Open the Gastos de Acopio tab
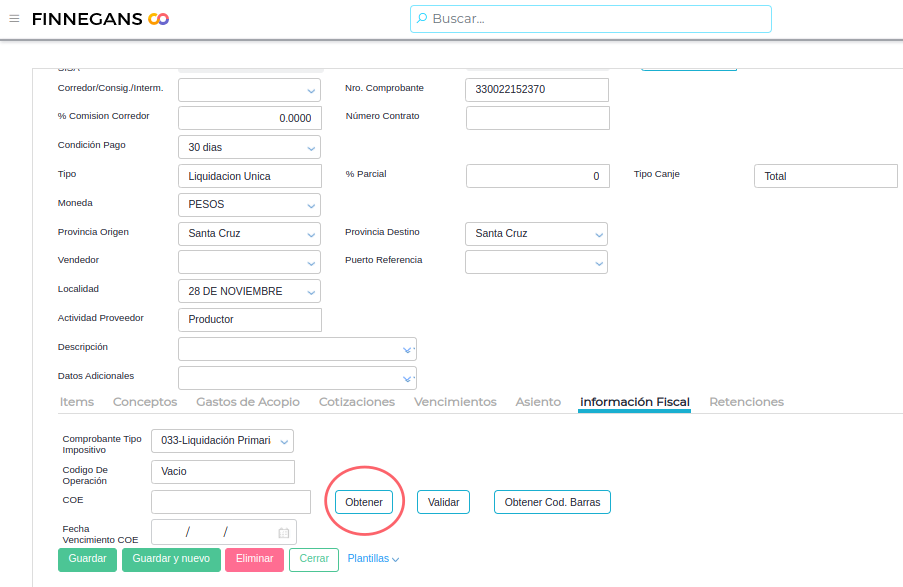The height and width of the screenshot is (587, 903). (x=248, y=402)
